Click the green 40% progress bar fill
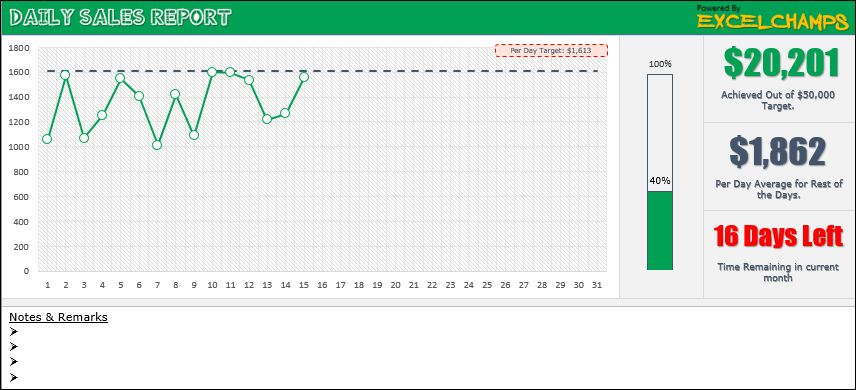The width and height of the screenshot is (856, 390). (660, 230)
